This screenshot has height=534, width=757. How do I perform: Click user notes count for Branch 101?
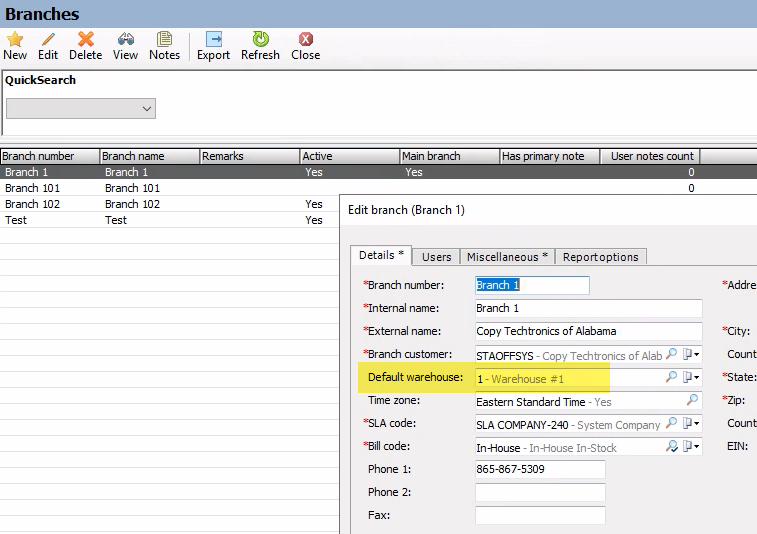tap(691, 188)
